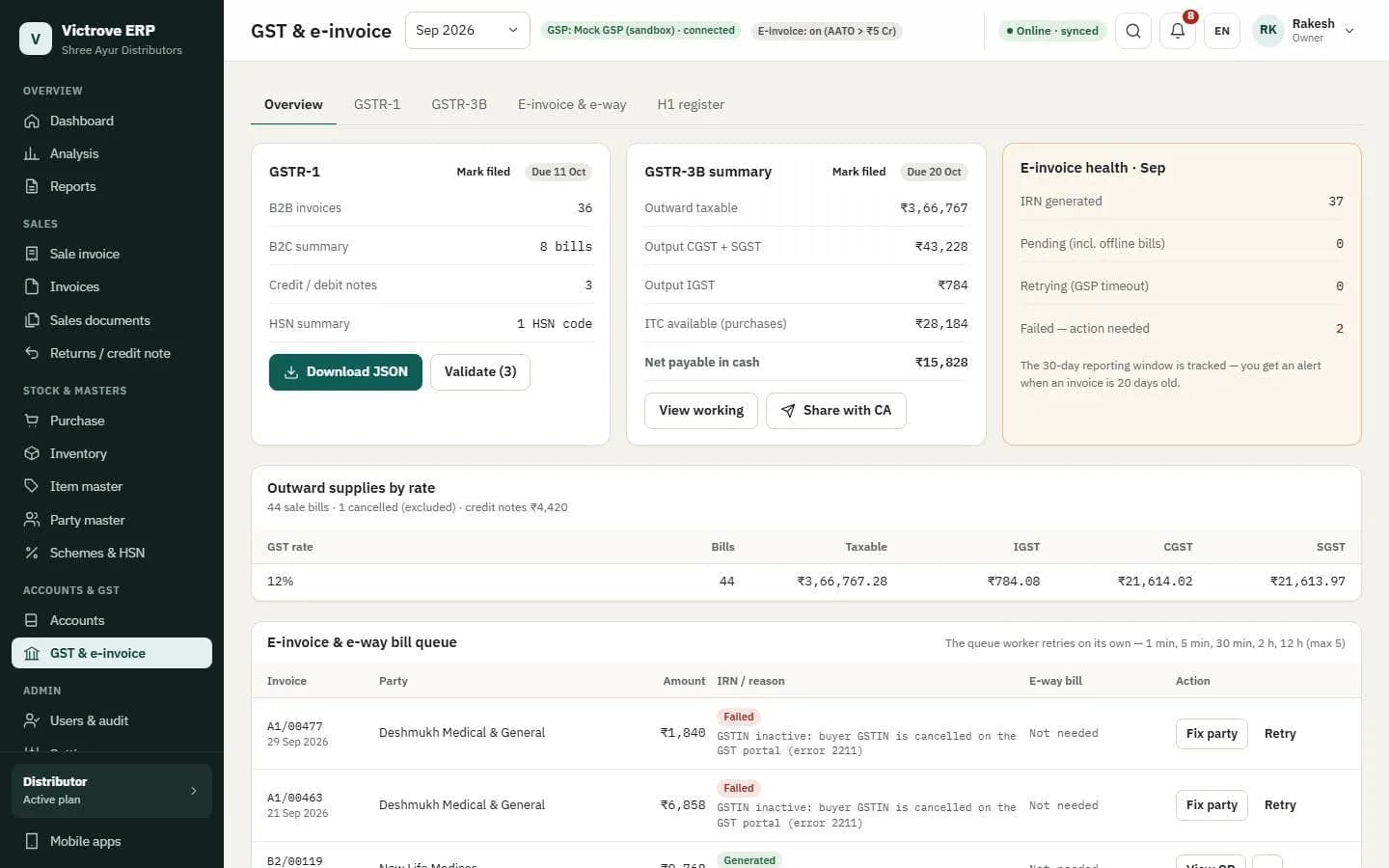Click the Returns / credit note arrow icon
This screenshot has width=1389, height=868.
pyautogui.click(x=32, y=353)
